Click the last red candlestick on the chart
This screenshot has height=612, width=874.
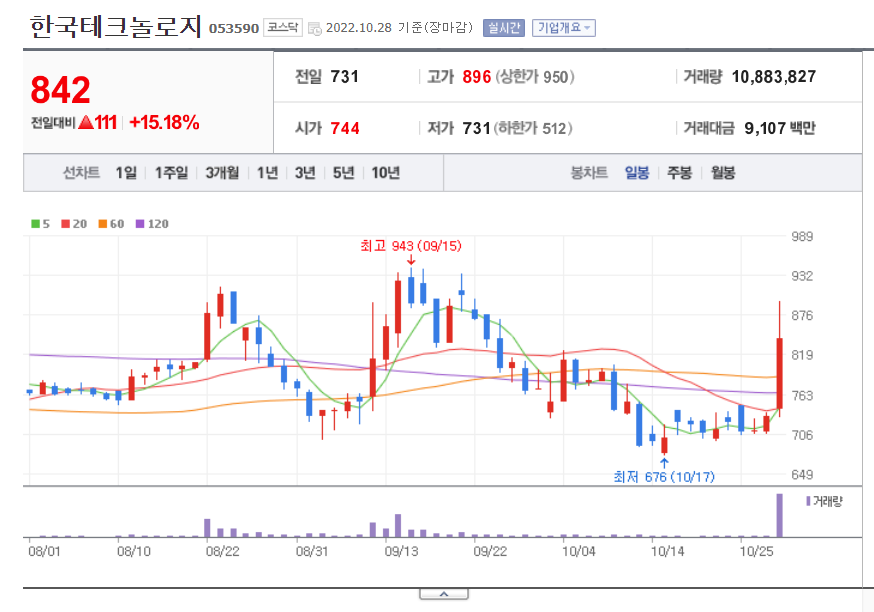pyautogui.click(x=780, y=372)
